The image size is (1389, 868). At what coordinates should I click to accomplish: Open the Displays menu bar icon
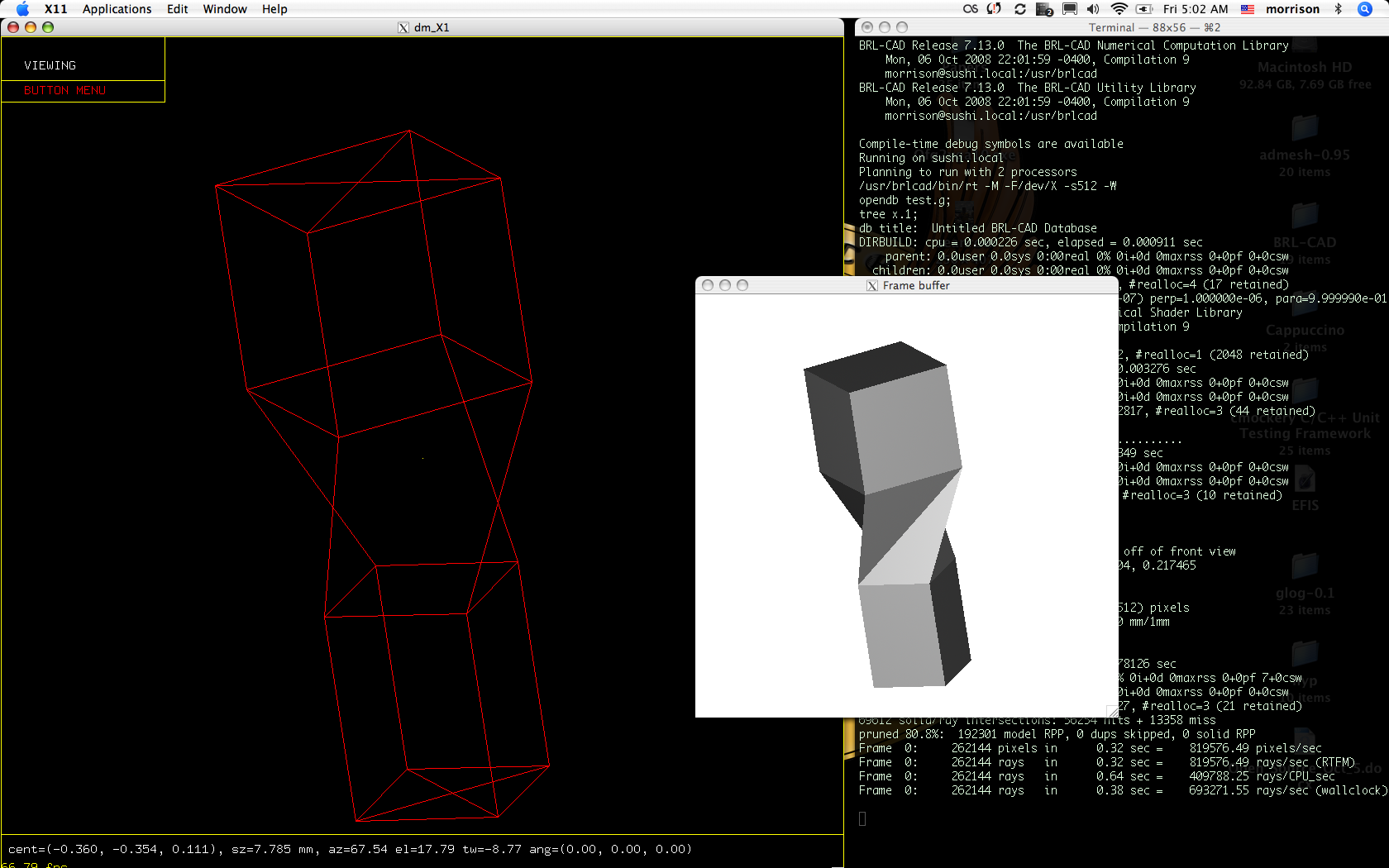coord(1070,9)
